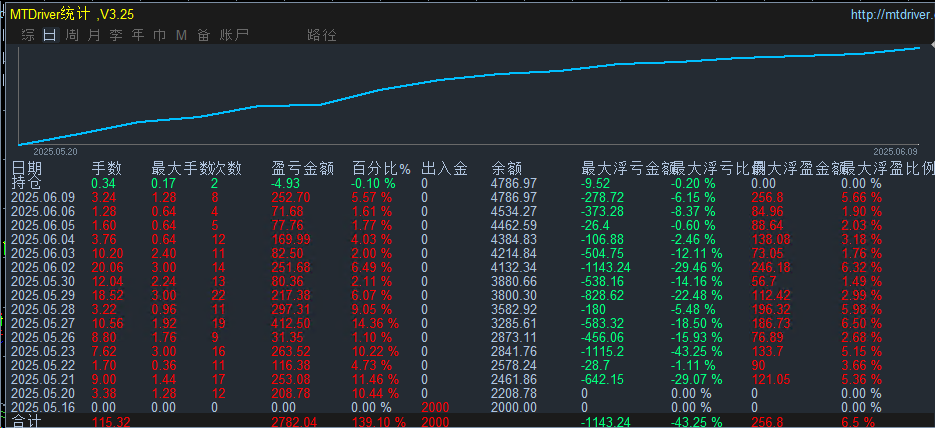935x428 pixels.
Task: Click percentage 14.36 %
Action: [x=375, y=323]
